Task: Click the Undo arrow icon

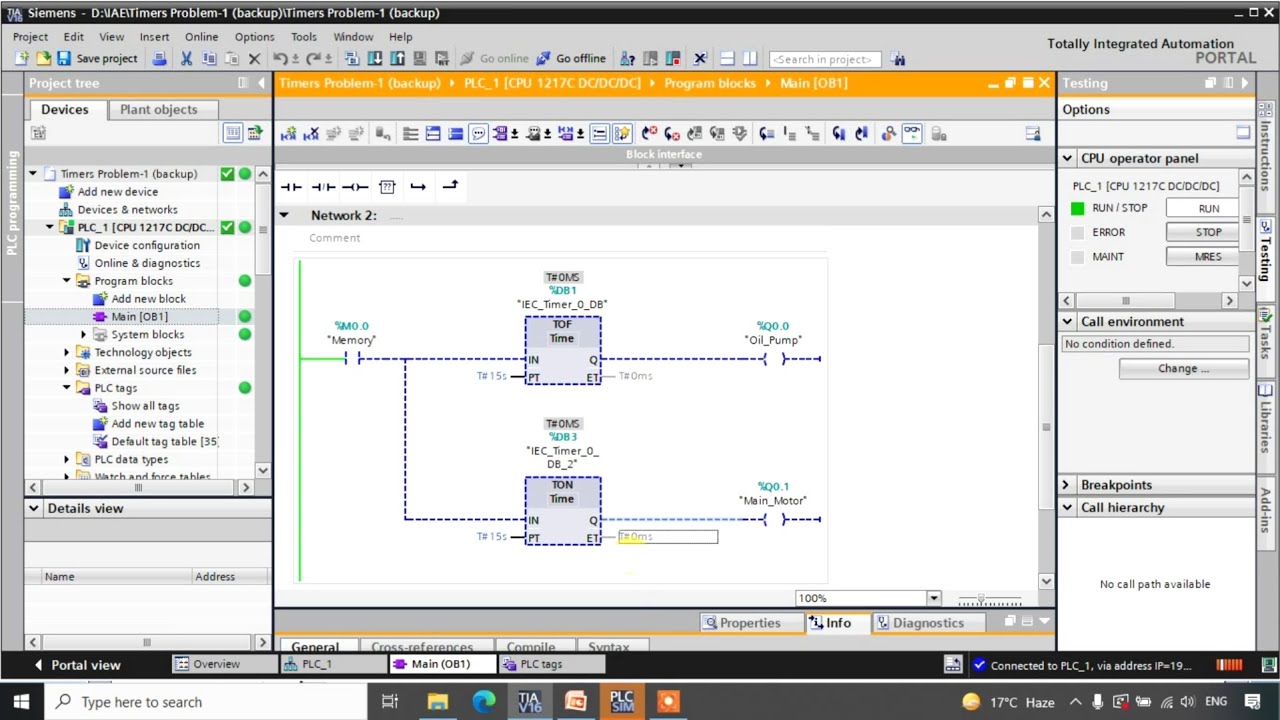Action: pyautogui.click(x=280, y=59)
